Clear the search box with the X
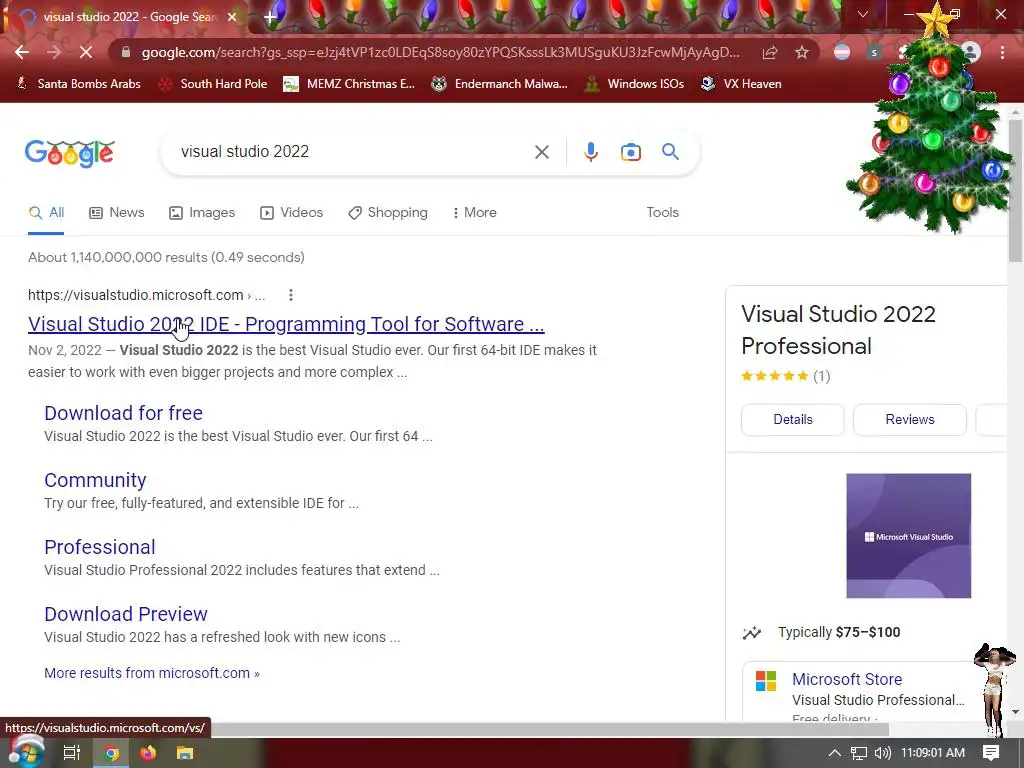Viewport: 1024px width, 768px height. coord(541,152)
